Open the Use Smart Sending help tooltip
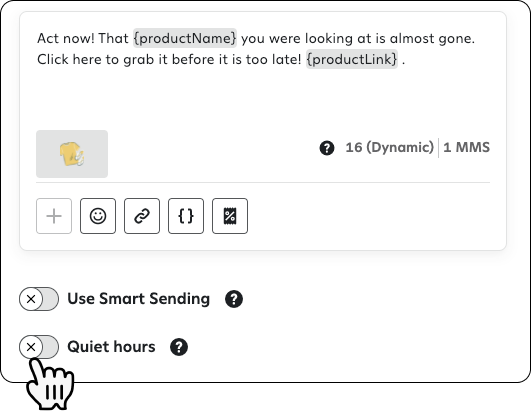Viewport: 531px width, 413px height. [234, 299]
